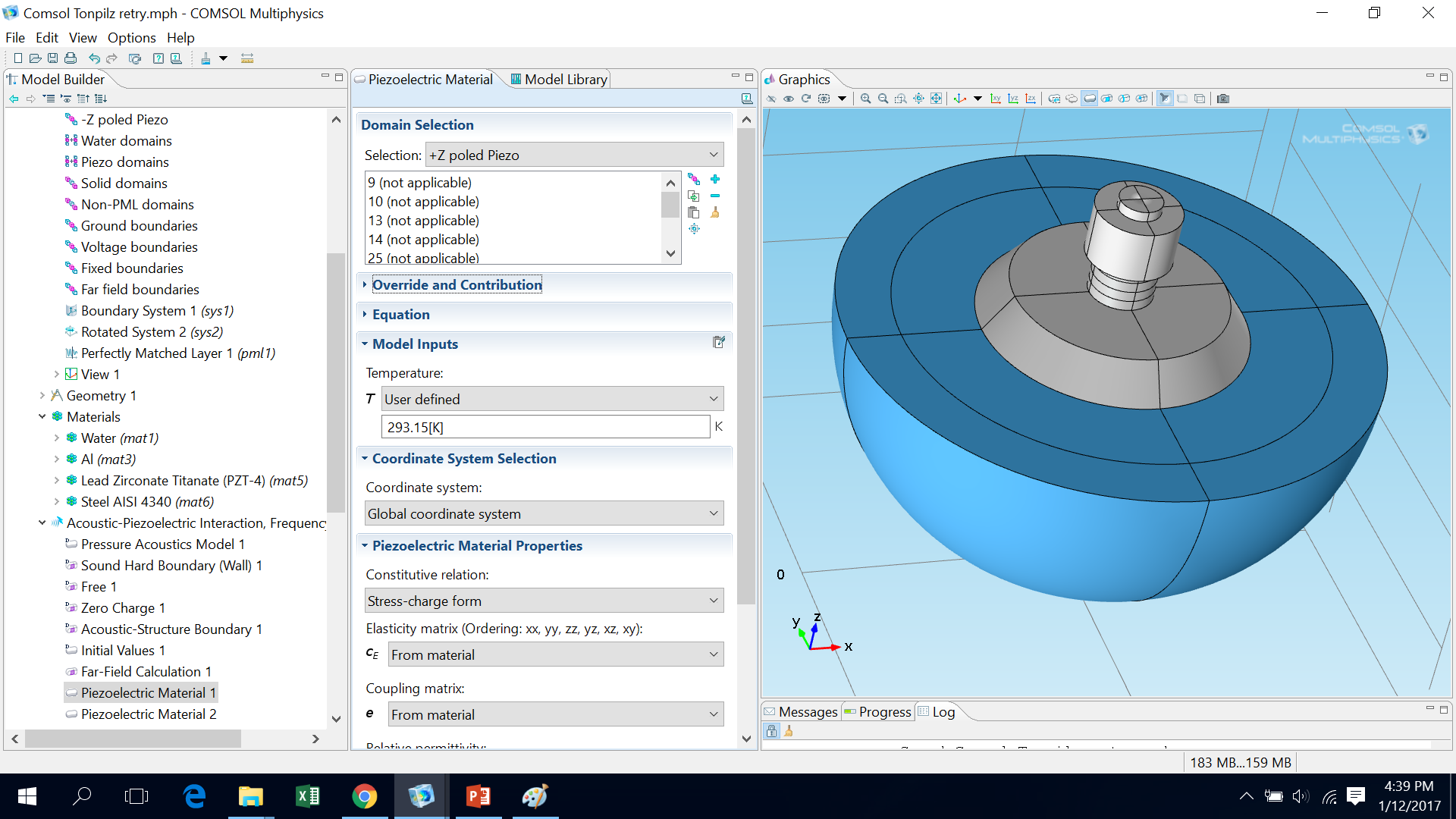1456x819 pixels.
Task: Select domain 13 (not applicable) in list
Action: coord(424,220)
